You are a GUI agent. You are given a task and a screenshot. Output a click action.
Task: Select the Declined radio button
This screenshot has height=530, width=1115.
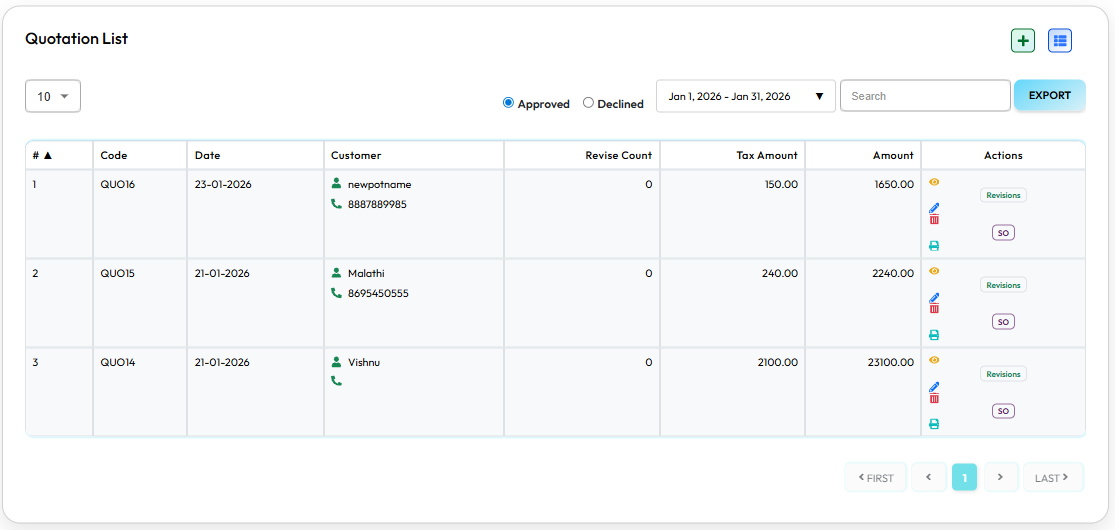(x=588, y=103)
